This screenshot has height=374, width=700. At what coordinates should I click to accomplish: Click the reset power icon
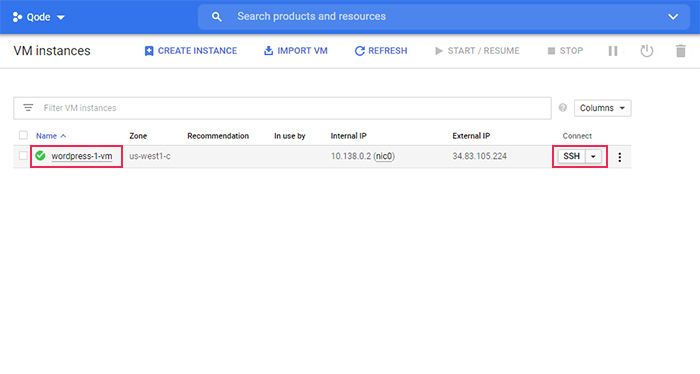click(646, 51)
